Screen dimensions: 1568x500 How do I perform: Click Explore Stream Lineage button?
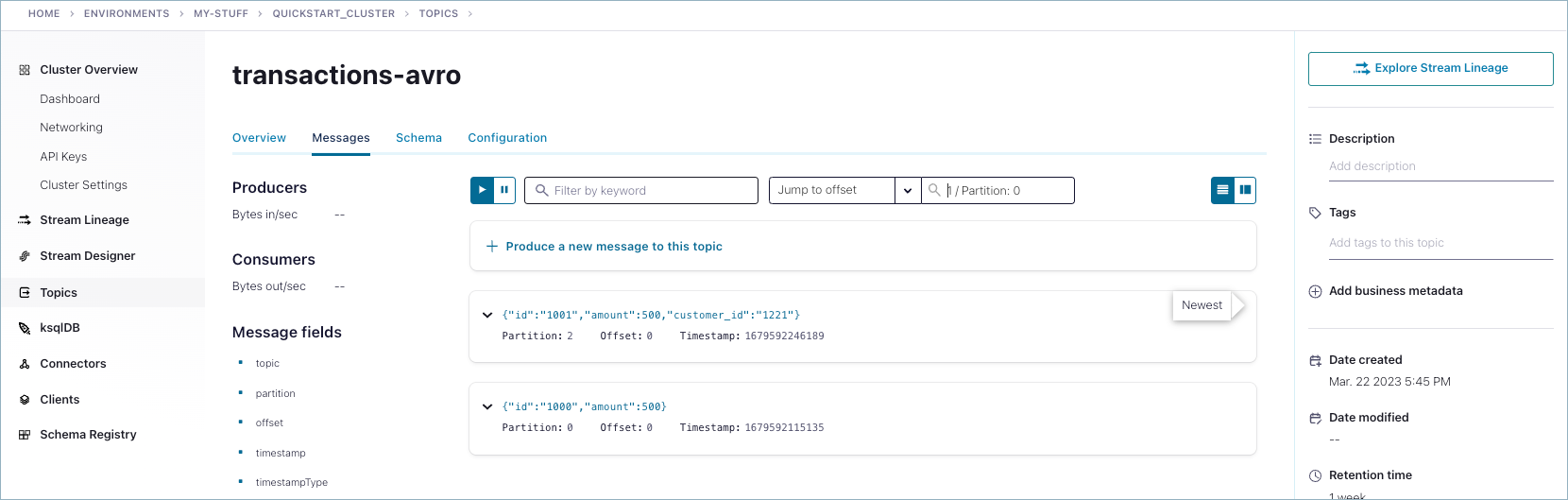click(1430, 68)
